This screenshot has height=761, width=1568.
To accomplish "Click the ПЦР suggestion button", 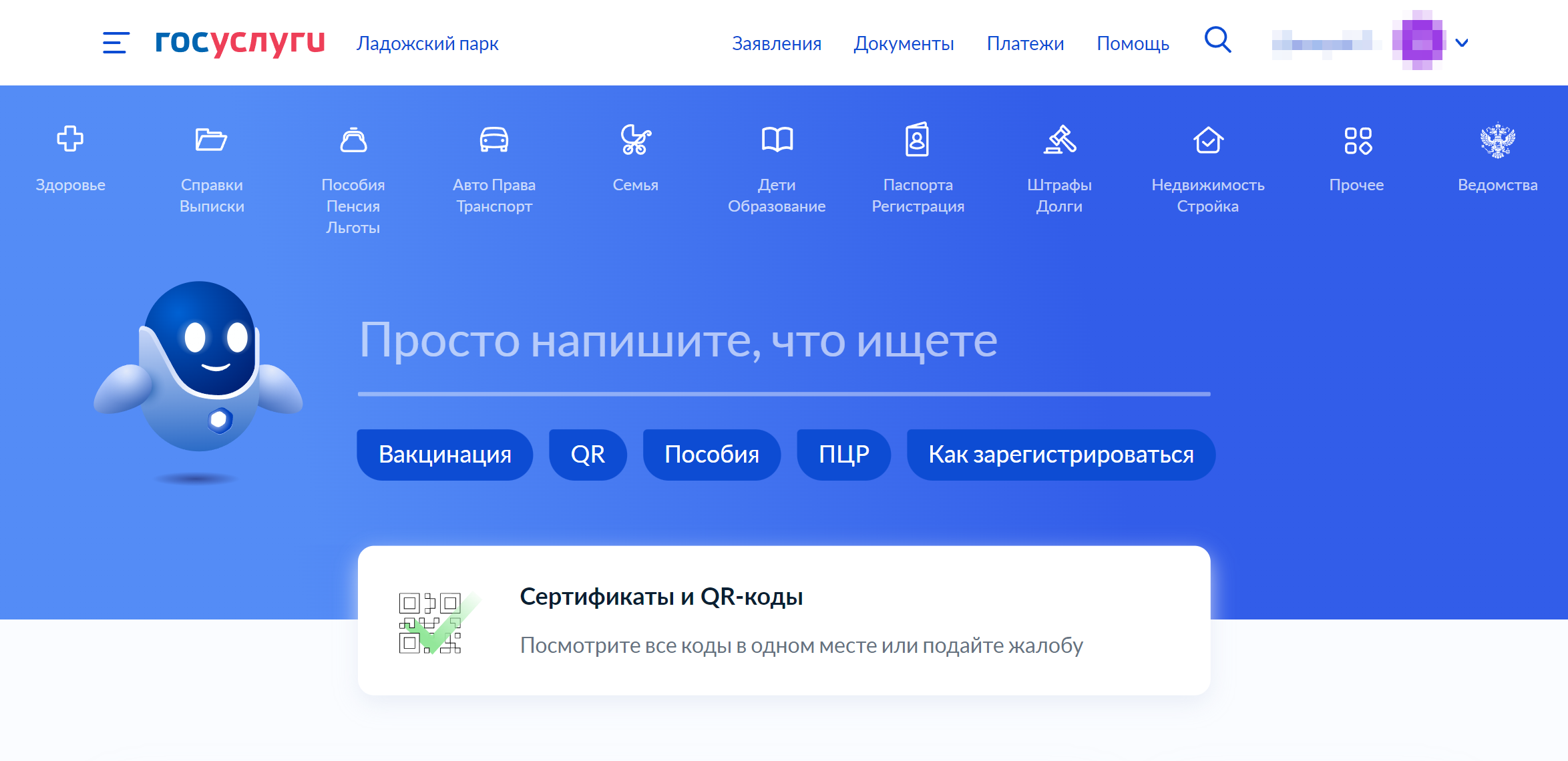I will click(844, 455).
